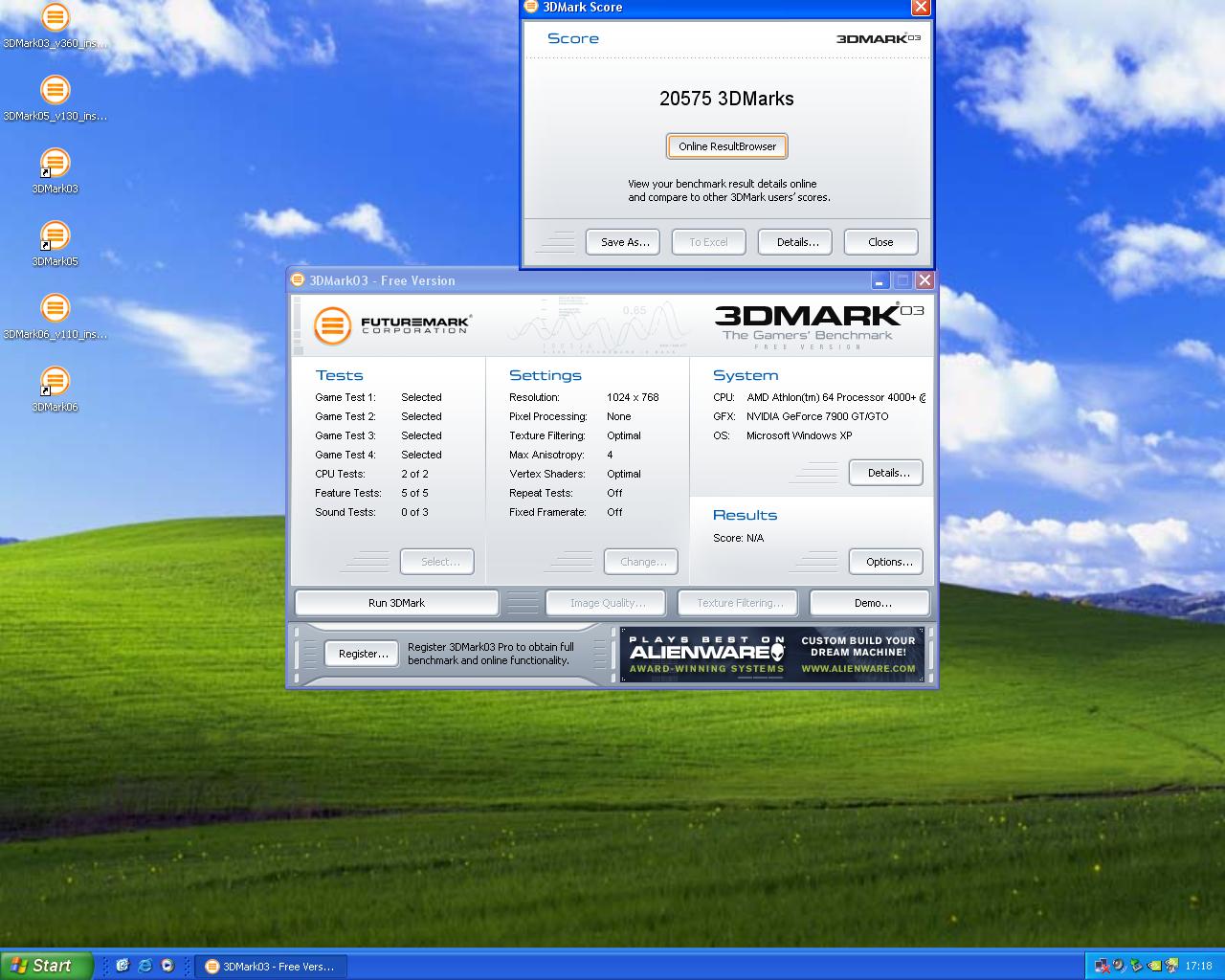1225x980 pixels.
Task: Click the 'Fixed Framerate:' setting label
Action: [x=547, y=512]
